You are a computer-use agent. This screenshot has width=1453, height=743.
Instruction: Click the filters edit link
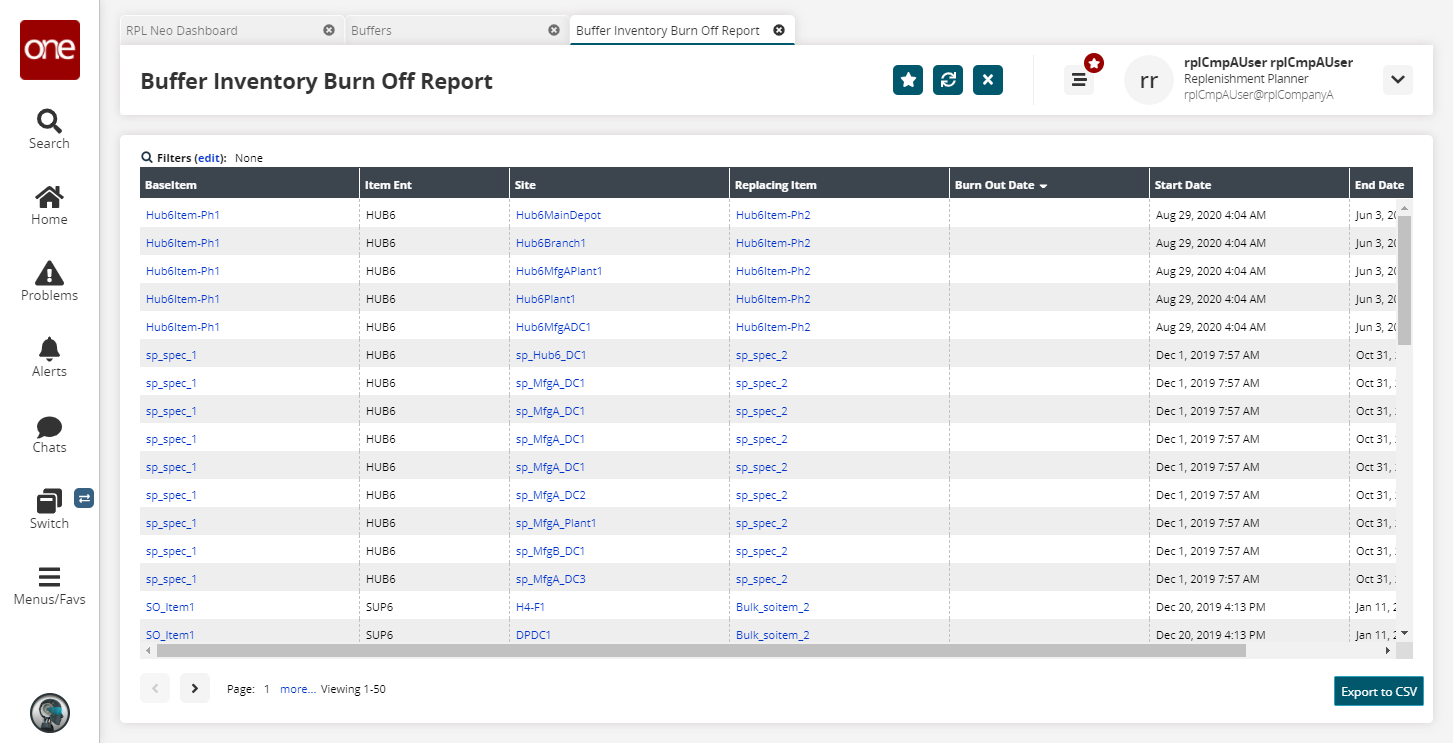[x=208, y=158]
